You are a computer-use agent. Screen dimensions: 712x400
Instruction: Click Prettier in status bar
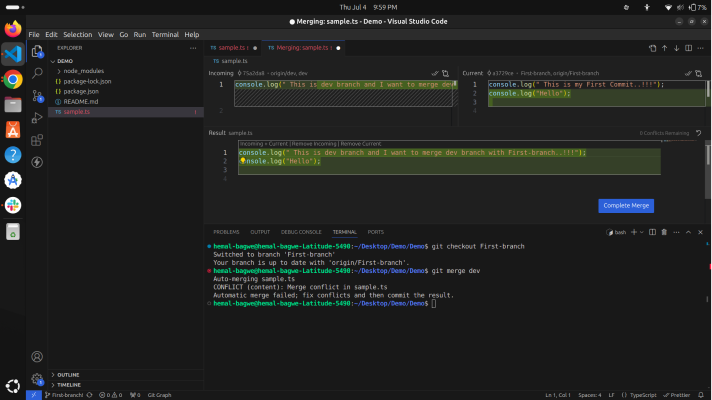point(677,395)
